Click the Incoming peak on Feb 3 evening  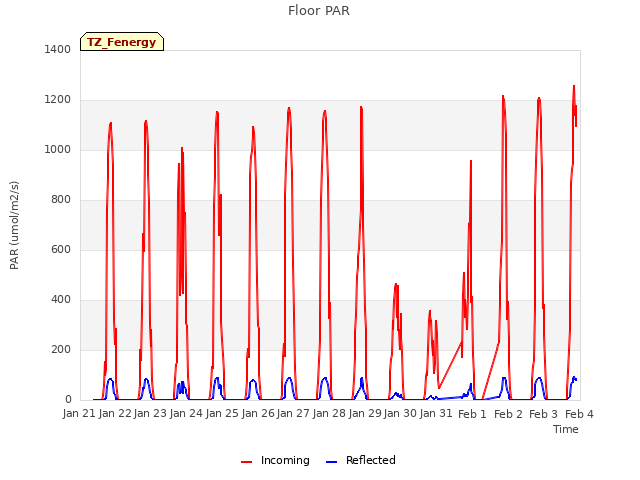coord(574,86)
